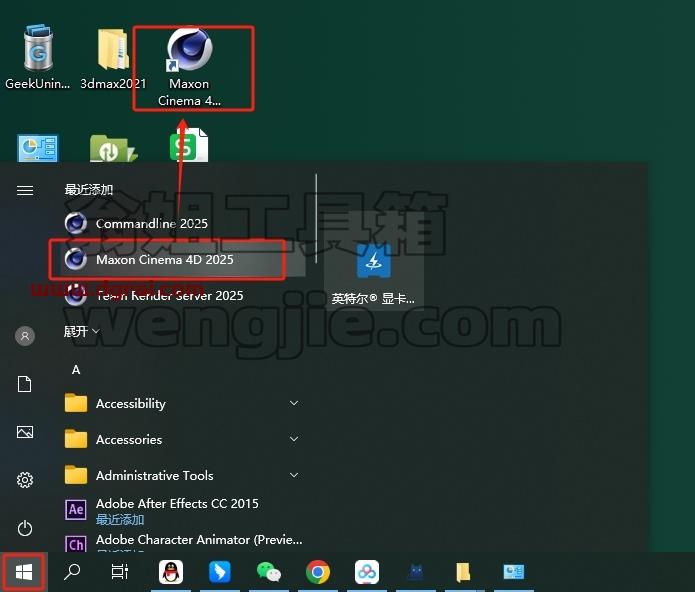Open the GeekUninstaller desktop icon
695x592 pixels.
(38, 57)
